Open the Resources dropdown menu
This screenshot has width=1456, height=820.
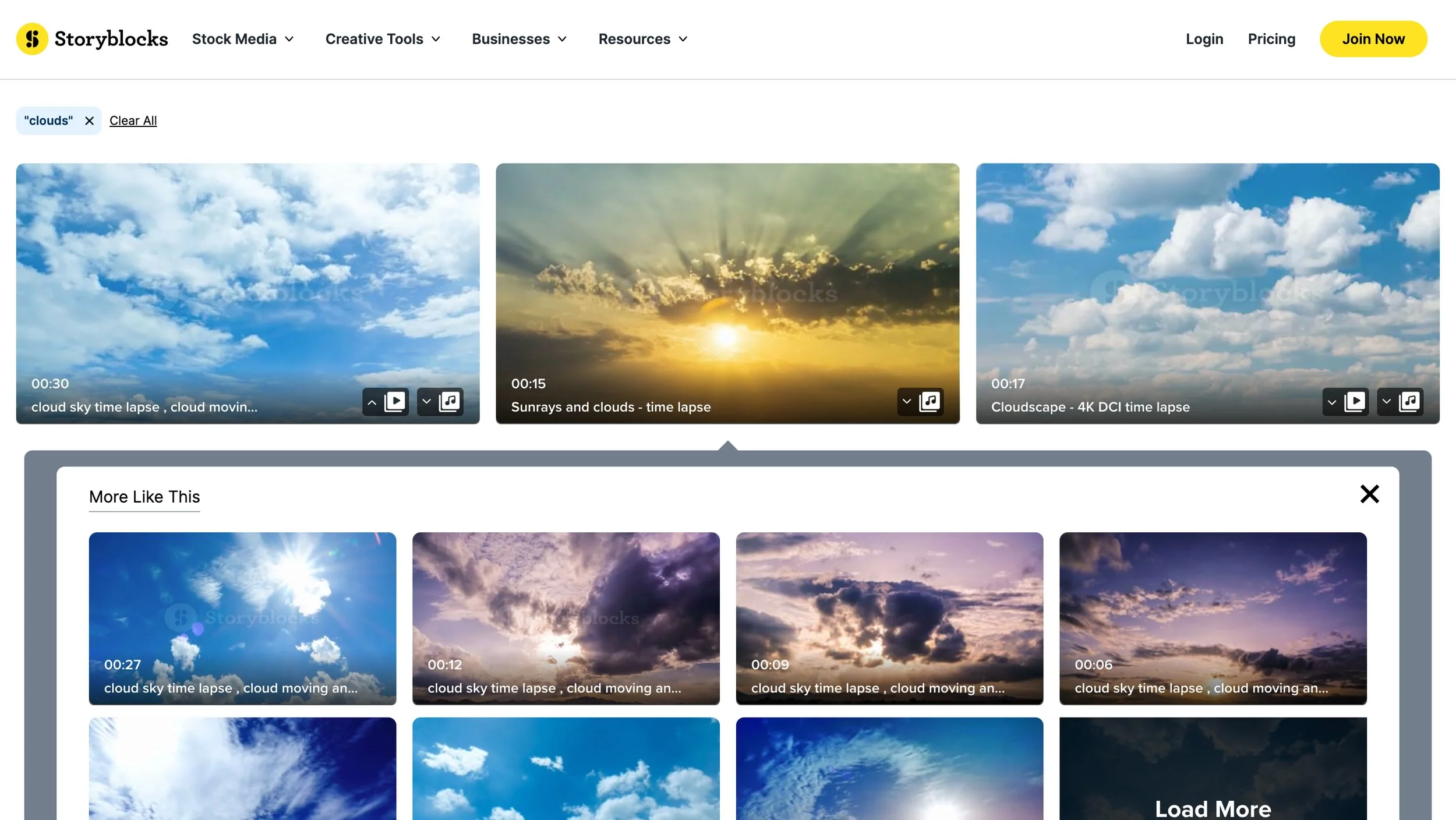pos(643,39)
